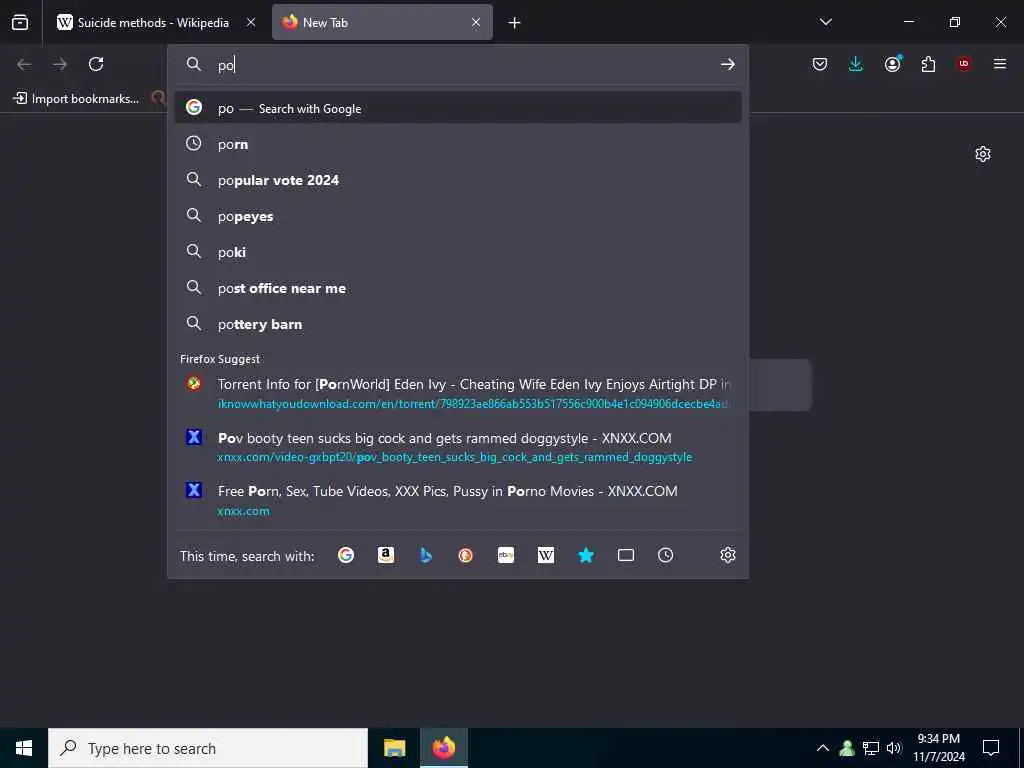This screenshot has height=768, width=1024.
Task: Select the "popeyes" search suggestion
Action: click(x=458, y=216)
